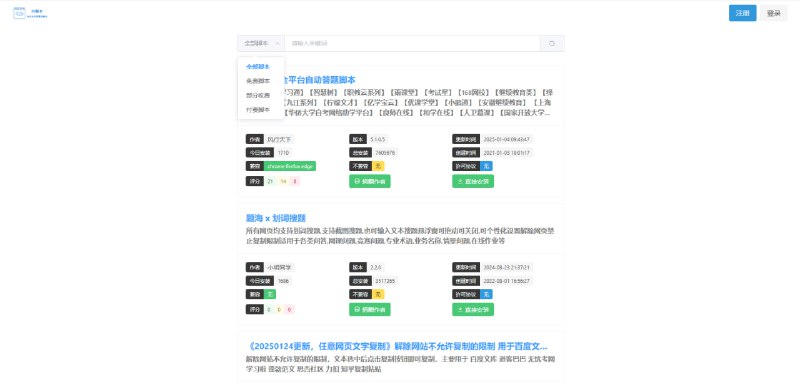Click 捐赠作者 for author 小明同学

(370, 309)
